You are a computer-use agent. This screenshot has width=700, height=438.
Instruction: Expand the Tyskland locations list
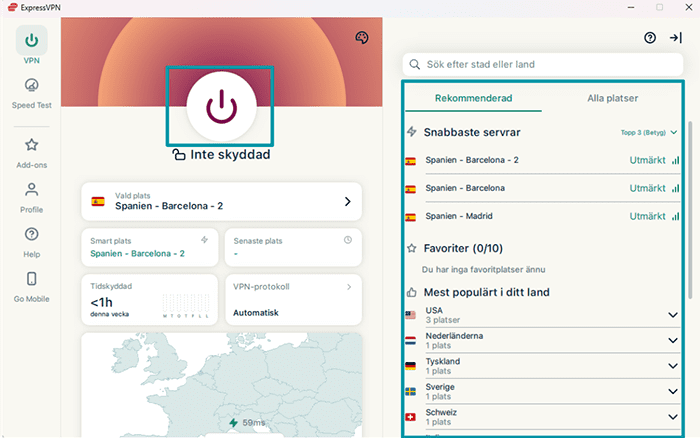673,366
